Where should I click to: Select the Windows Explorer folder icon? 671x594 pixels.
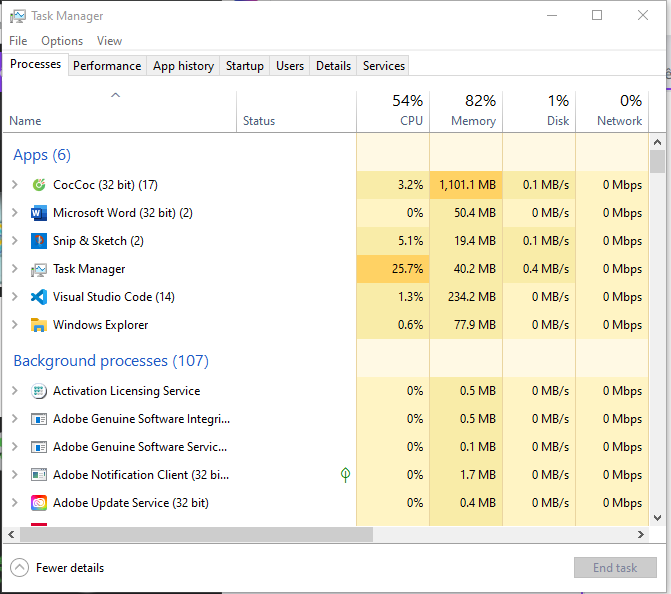(x=39, y=325)
